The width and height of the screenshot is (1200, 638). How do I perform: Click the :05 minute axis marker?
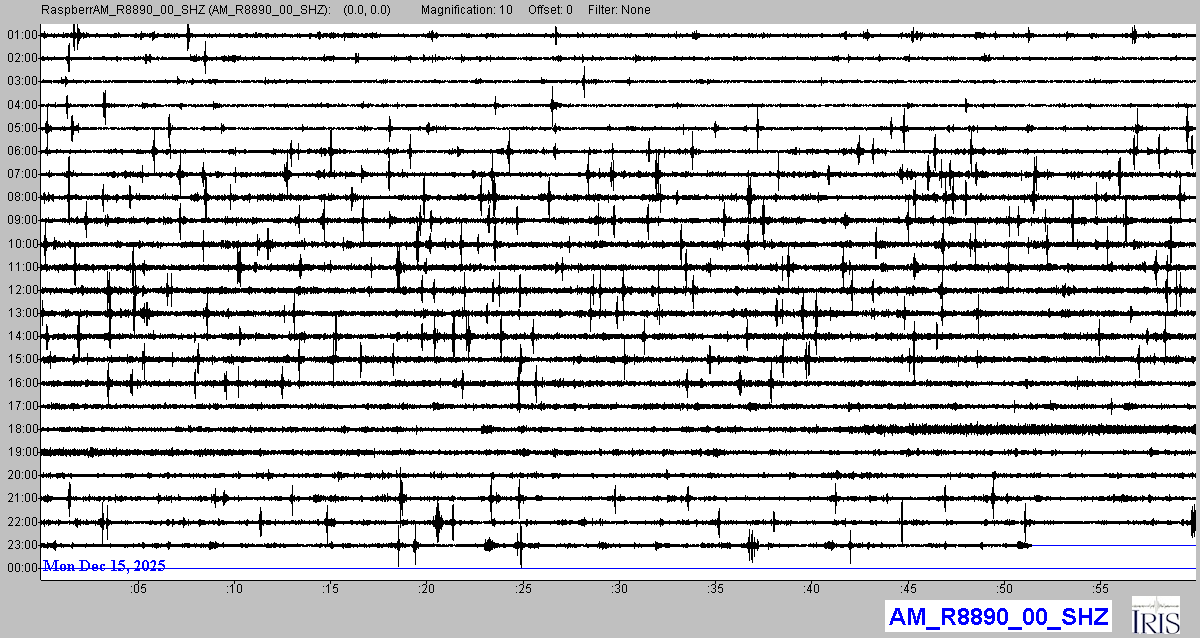pos(137,589)
